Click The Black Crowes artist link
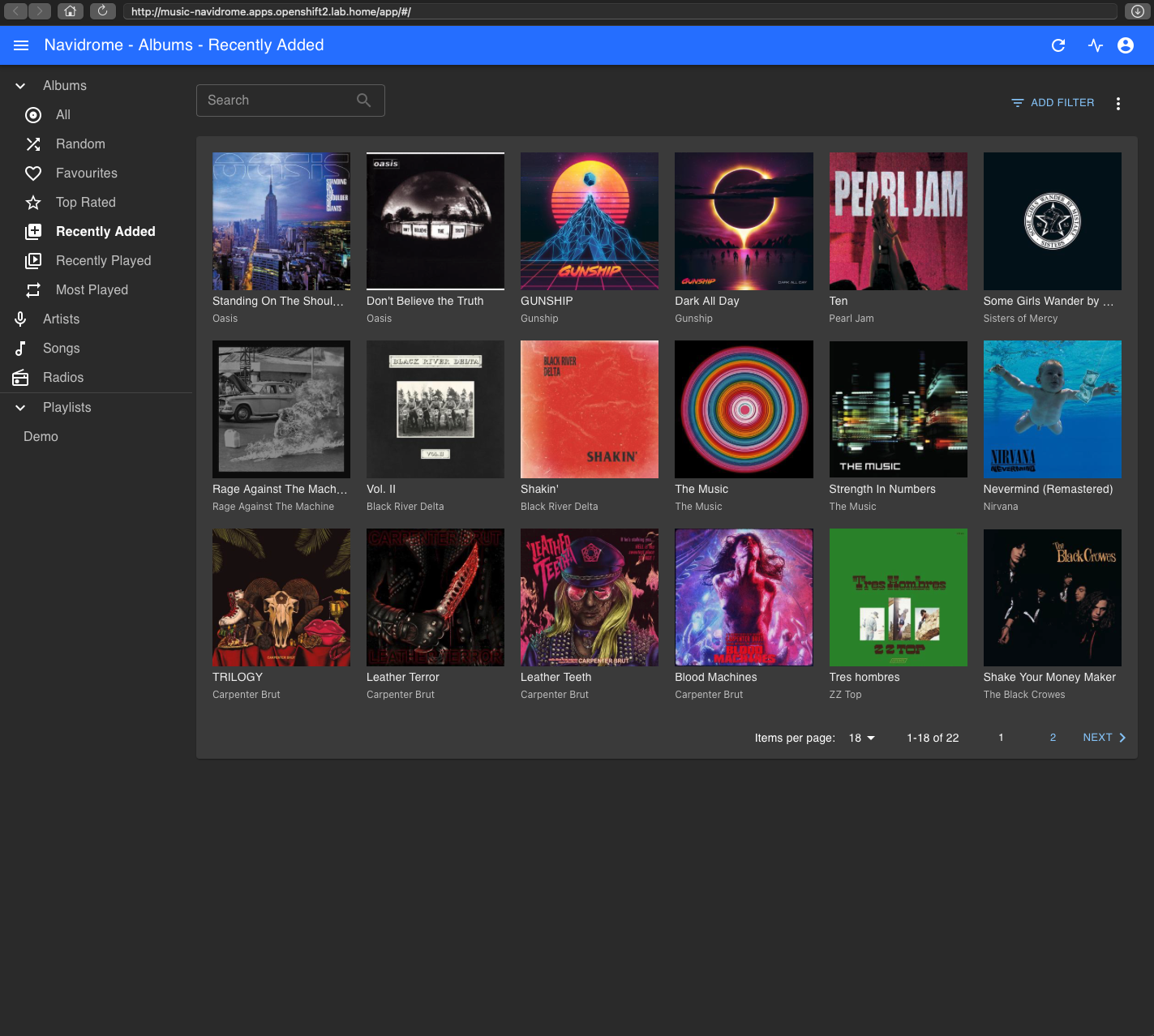Screen dimensions: 1154x1036 coord(1024,695)
